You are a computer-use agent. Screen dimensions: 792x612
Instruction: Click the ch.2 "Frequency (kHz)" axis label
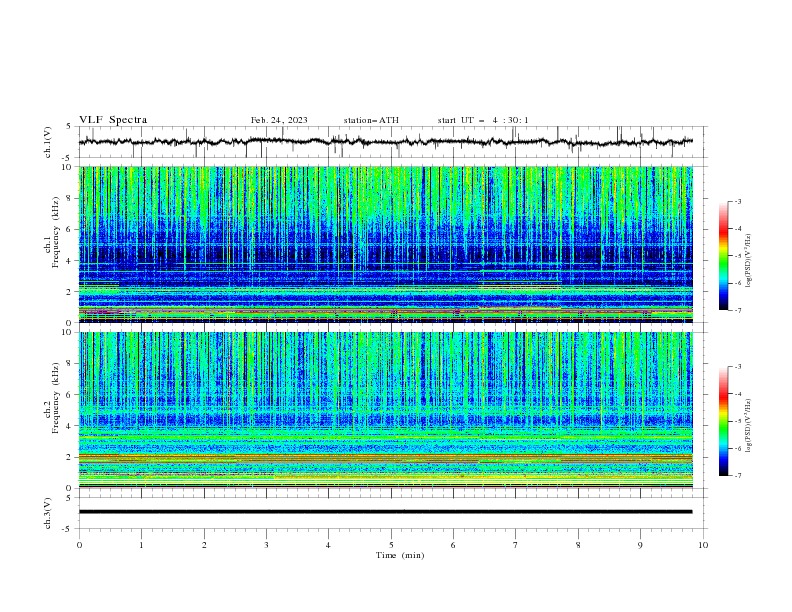(x=56, y=398)
